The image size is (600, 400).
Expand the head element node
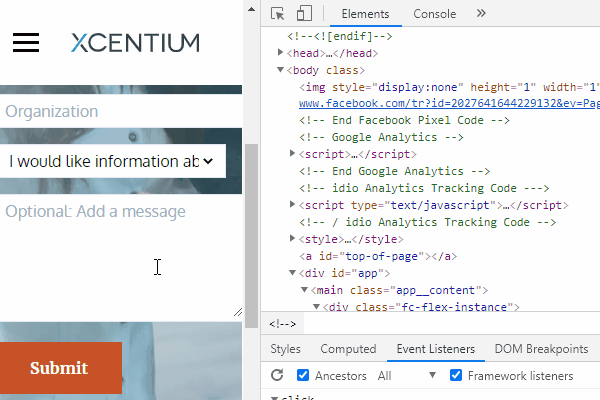coord(280,52)
